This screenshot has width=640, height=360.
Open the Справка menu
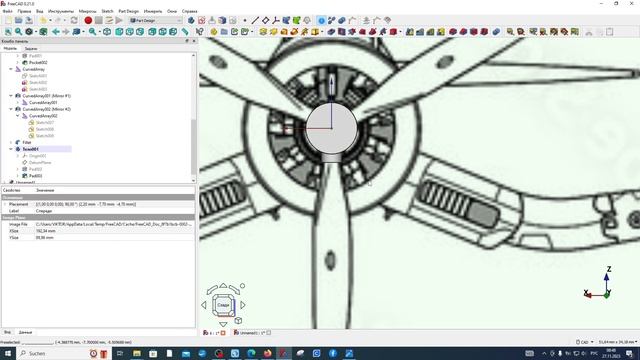189,11
